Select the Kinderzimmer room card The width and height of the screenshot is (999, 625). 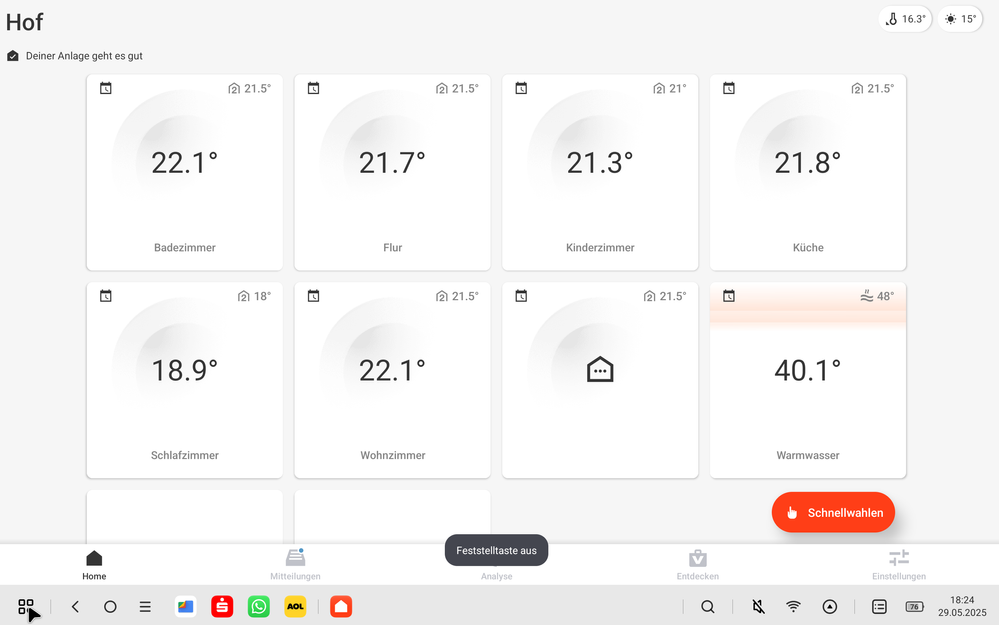tap(600, 172)
